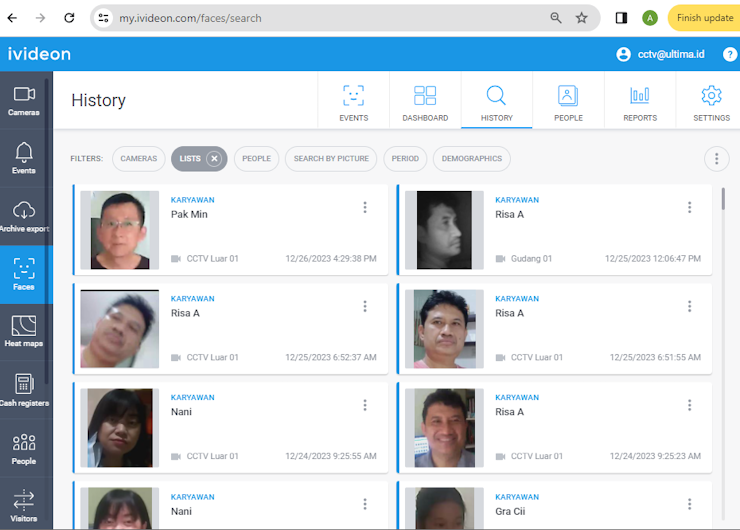The image size is (740, 530).
Task: Open options for Risa A 9:25:23 AM card
Action: coord(690,405)
